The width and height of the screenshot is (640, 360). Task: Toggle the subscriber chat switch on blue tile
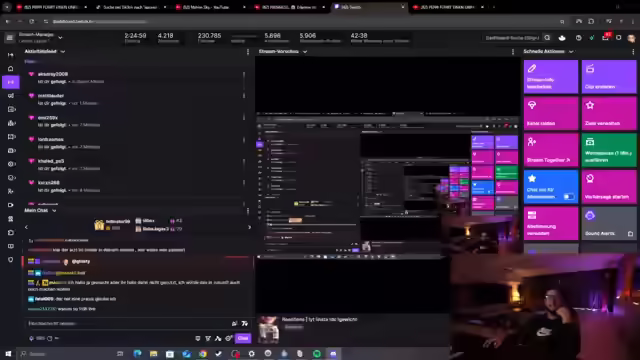pos(569,197)
